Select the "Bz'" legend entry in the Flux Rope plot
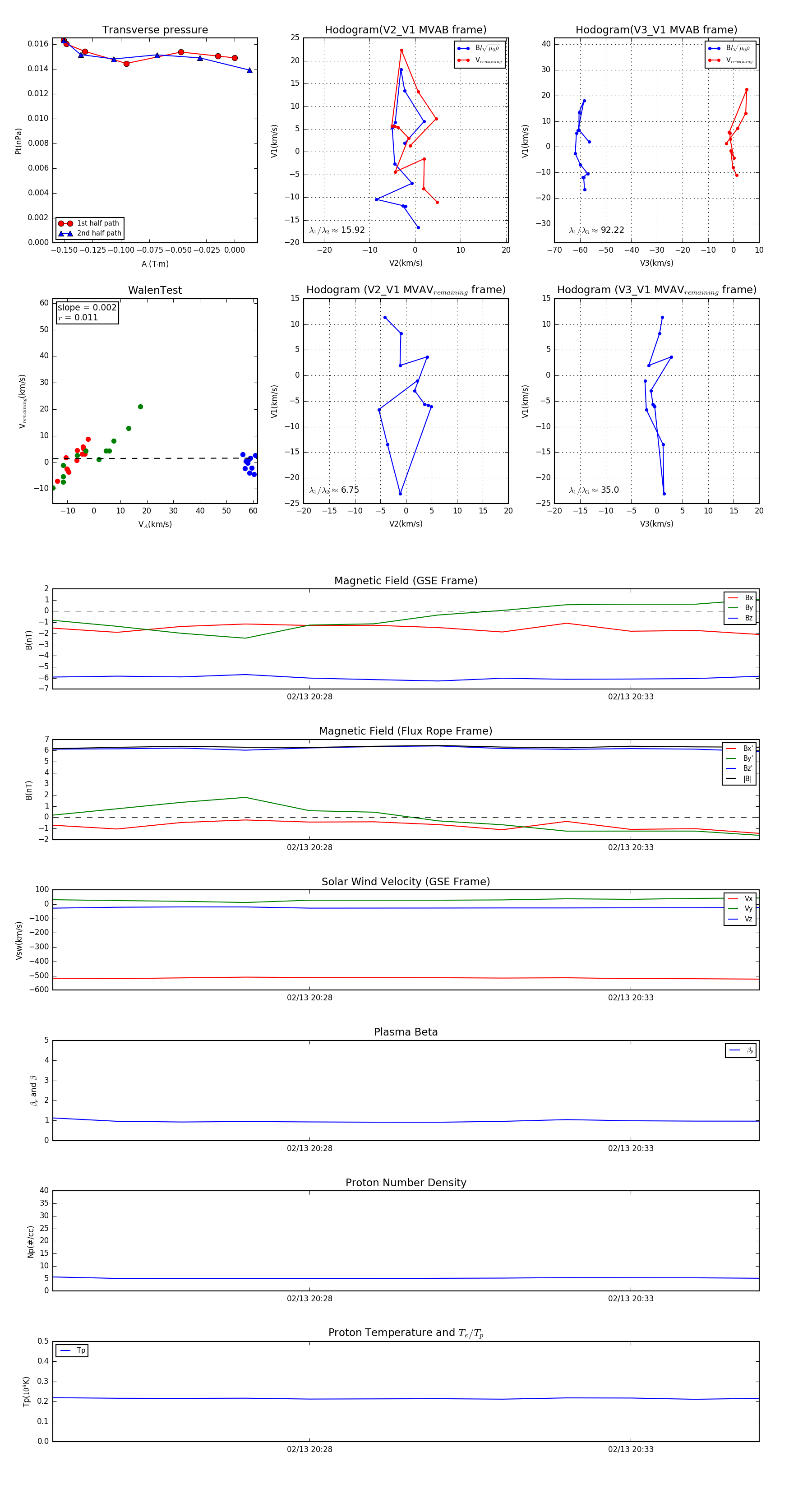The height and width of the screenshot is (1489, 812). coord(740,768)
